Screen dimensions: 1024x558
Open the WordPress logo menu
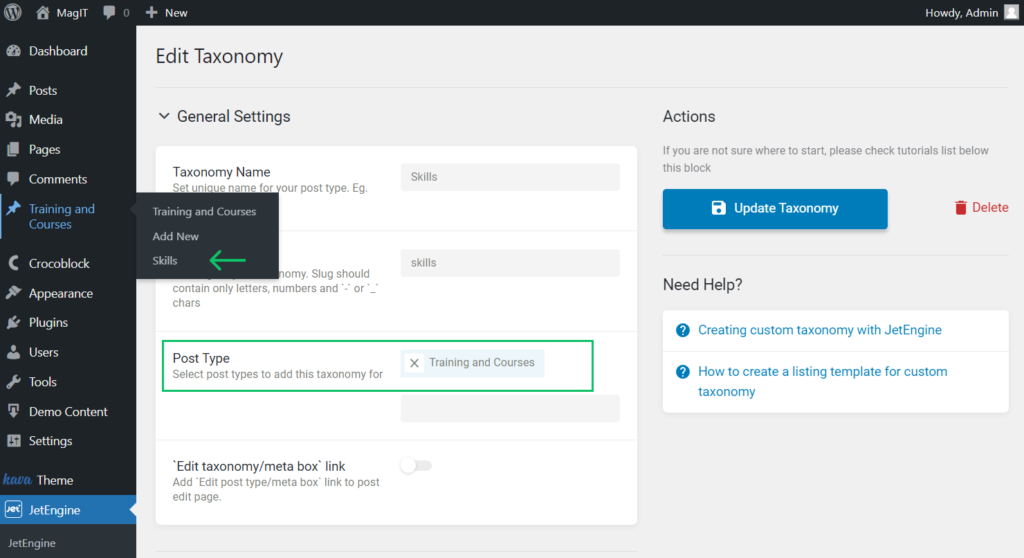pos(13,12)
